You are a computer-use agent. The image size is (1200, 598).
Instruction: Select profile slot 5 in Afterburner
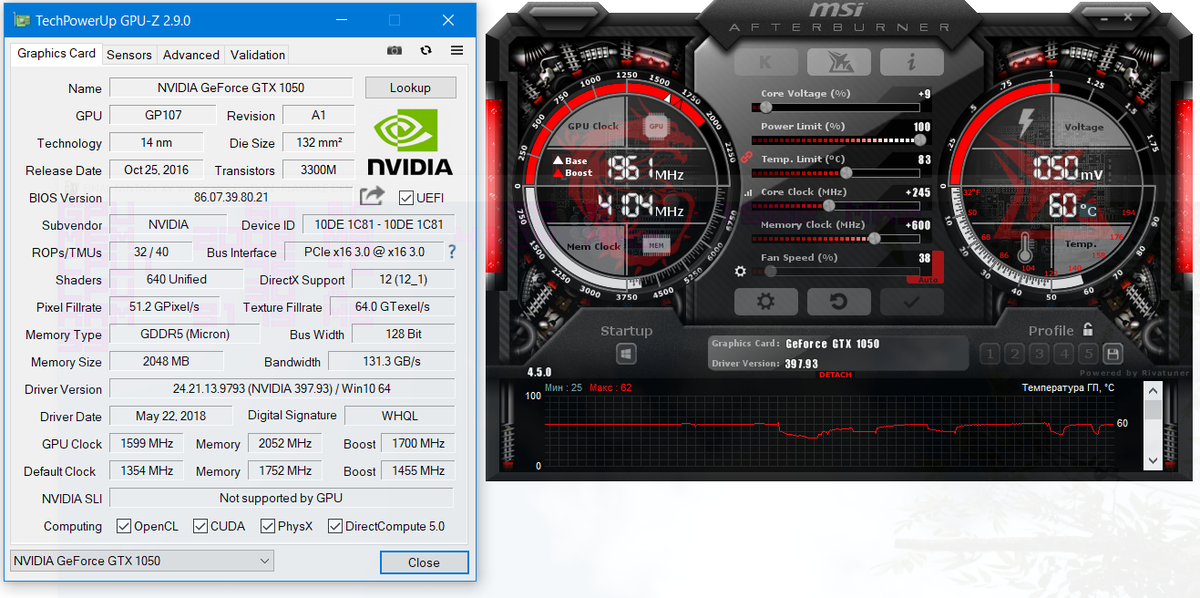(1088, 354)
